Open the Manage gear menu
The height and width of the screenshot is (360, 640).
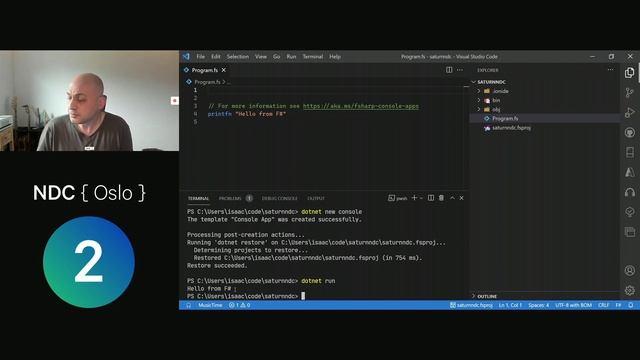629,290
